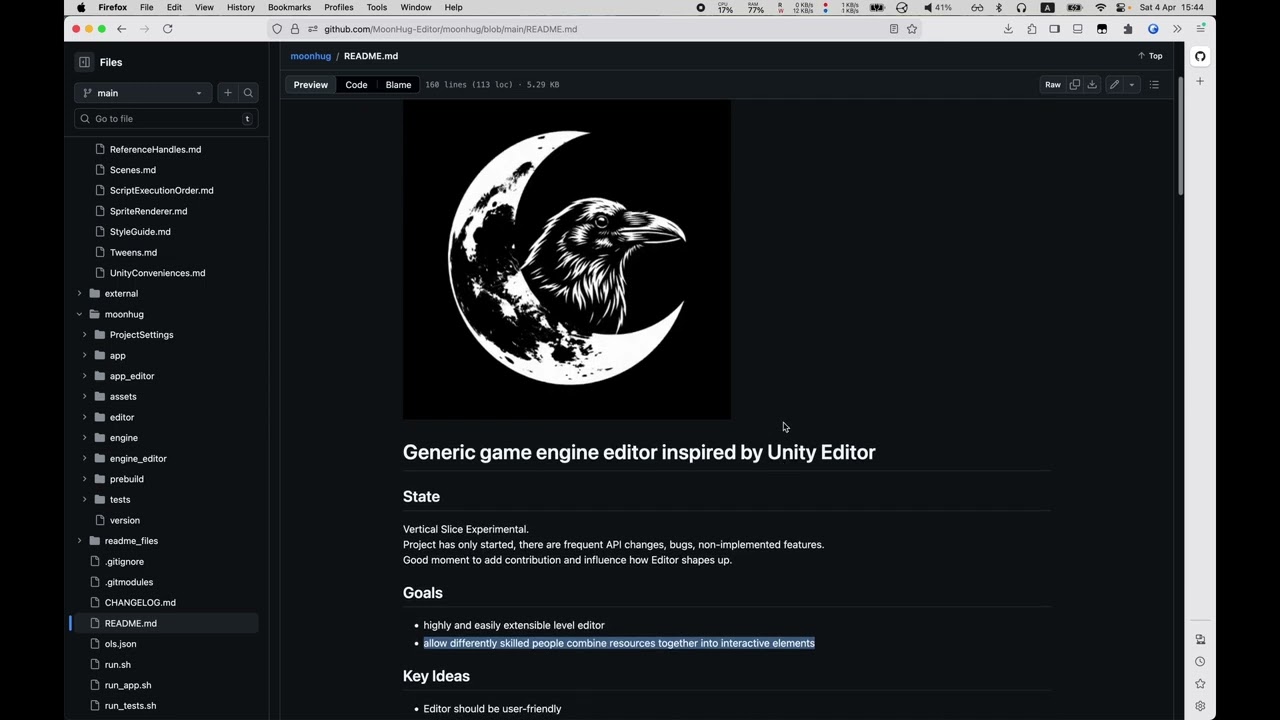Show more toolbar items chevrons

point(1177,29)
